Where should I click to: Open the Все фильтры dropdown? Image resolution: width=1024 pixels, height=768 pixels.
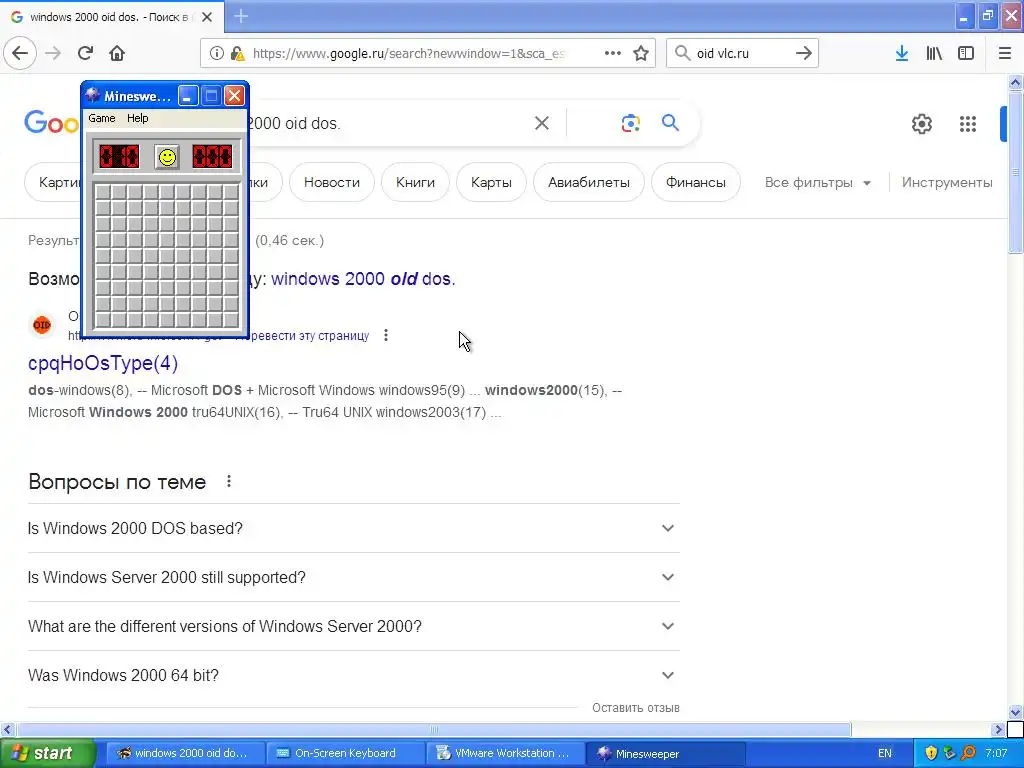[x=818, y=183]
